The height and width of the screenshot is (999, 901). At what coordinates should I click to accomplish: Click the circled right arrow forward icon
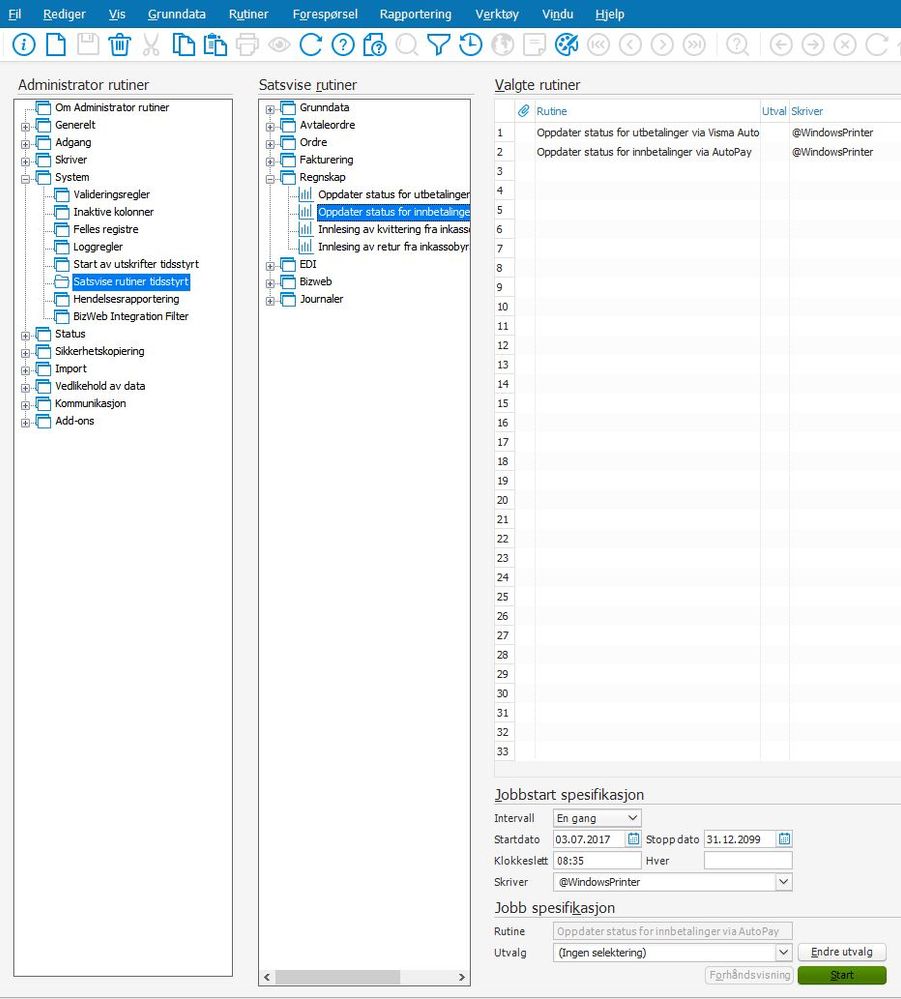coord(813,45)
